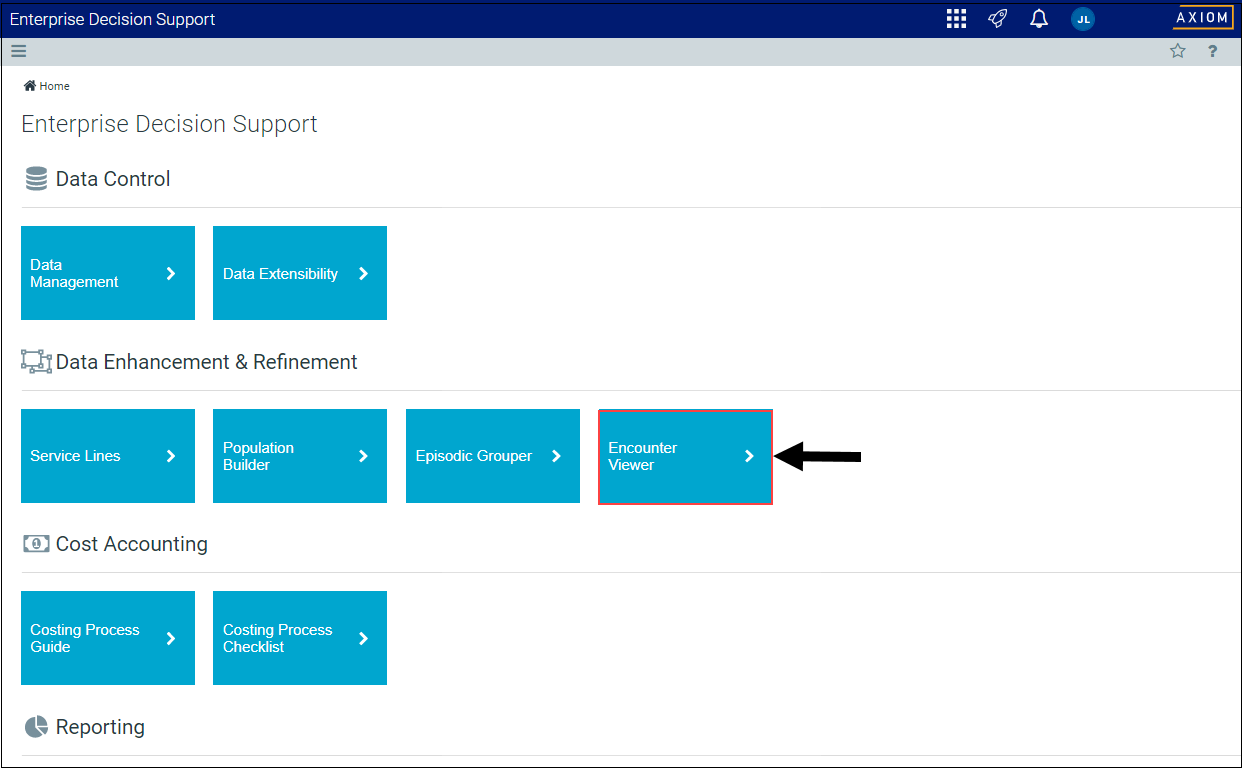Open notifications bell icon
Viewport: 1242px width, 768px height.
pyautogui.click(x=1039, y=19)
